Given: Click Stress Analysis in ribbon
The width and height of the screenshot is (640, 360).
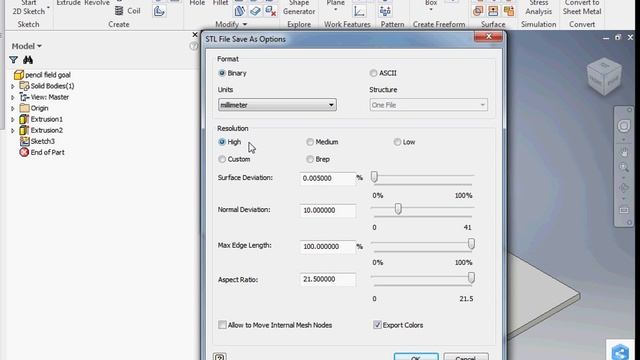Looking at the screenshot, I should click(x=539, y=7).
